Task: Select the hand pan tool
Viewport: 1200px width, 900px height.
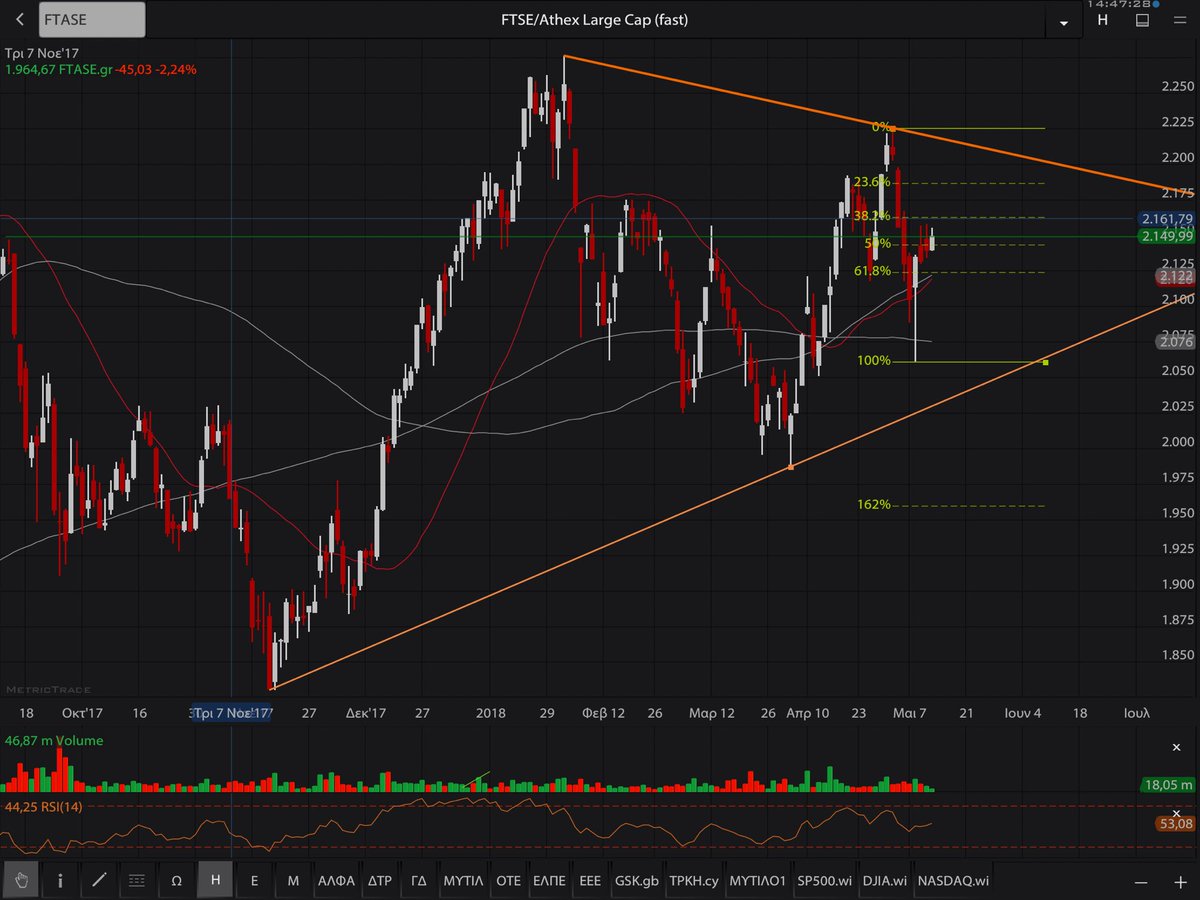Action: pos(22,880)
